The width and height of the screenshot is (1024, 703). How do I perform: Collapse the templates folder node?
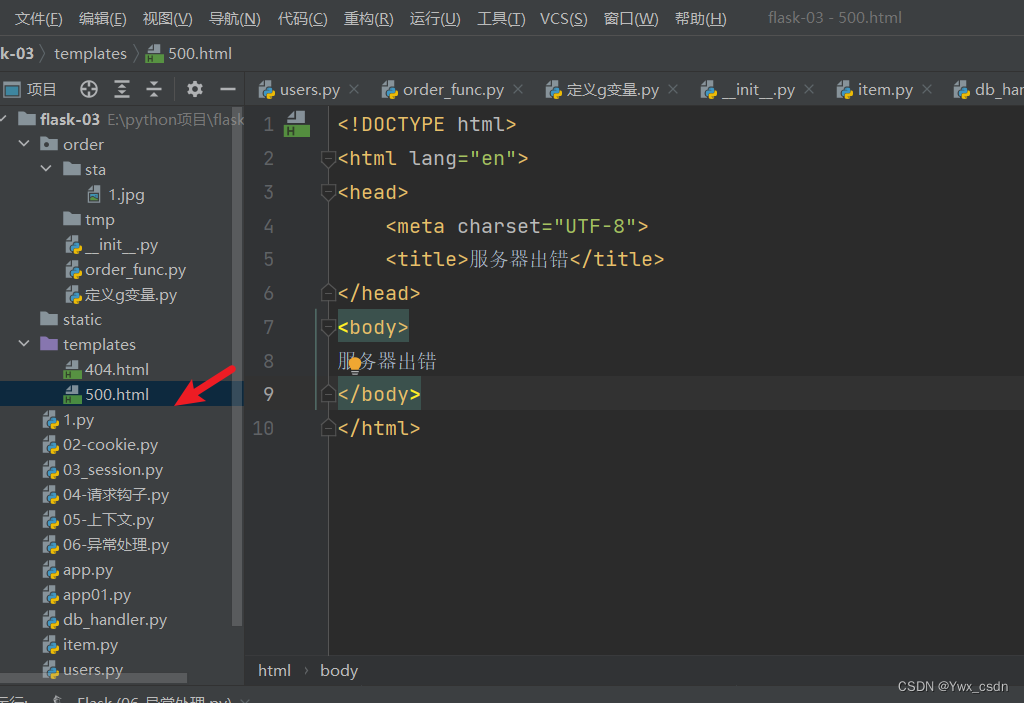pyautogui.click(x=24, y=344)
